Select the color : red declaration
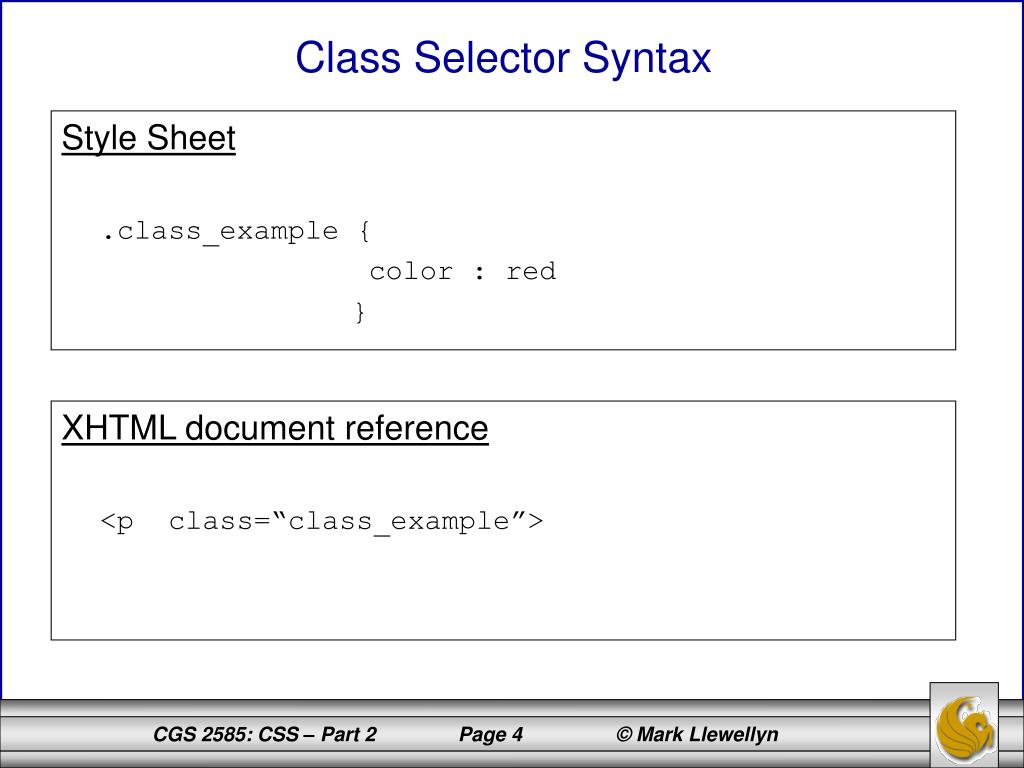The width and height of the screenshot is (1024, 768). pos(462,272)
